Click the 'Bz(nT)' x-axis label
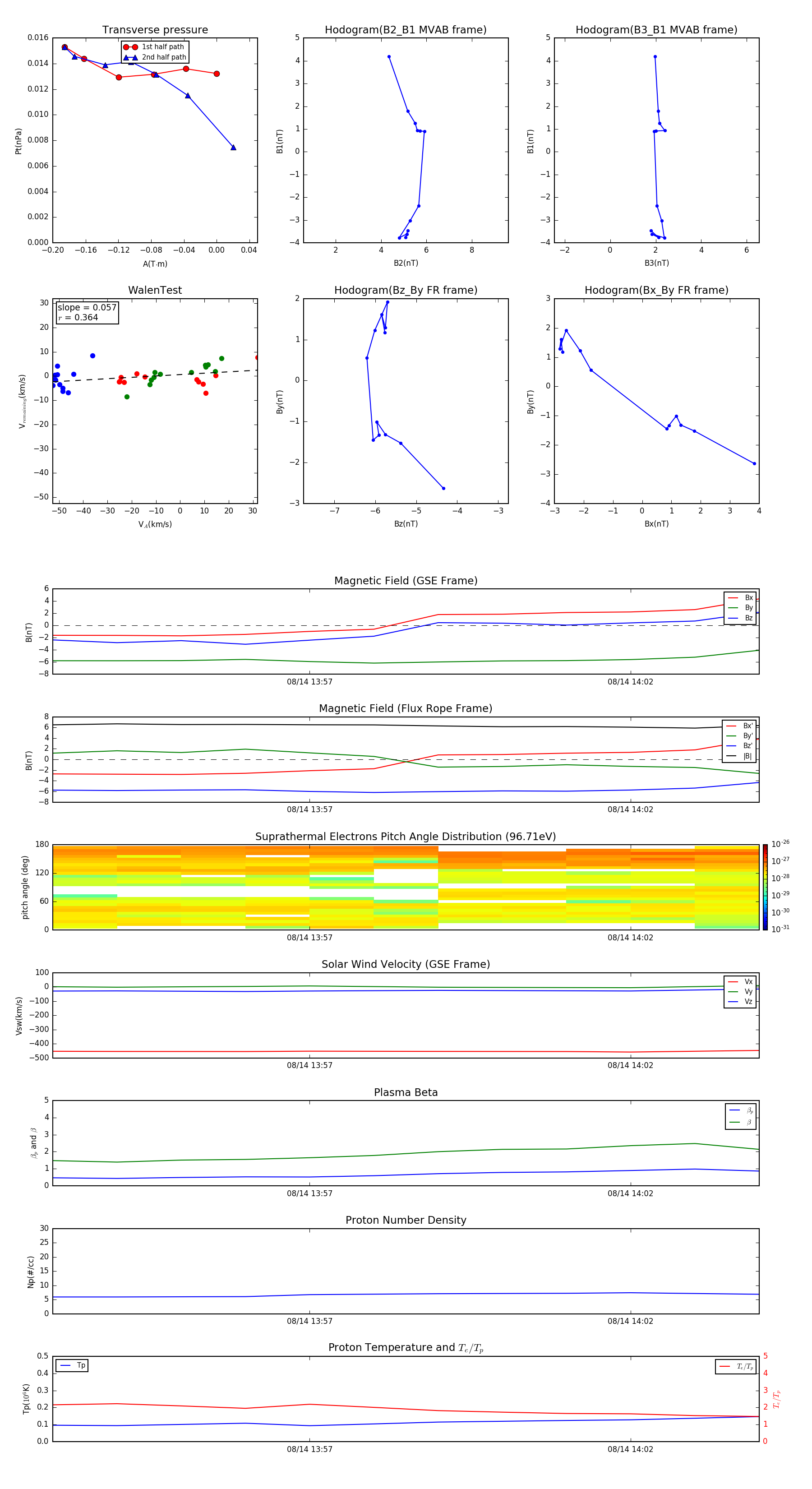The width and height of the screenshot is (812, 1489). pos(406,524)
